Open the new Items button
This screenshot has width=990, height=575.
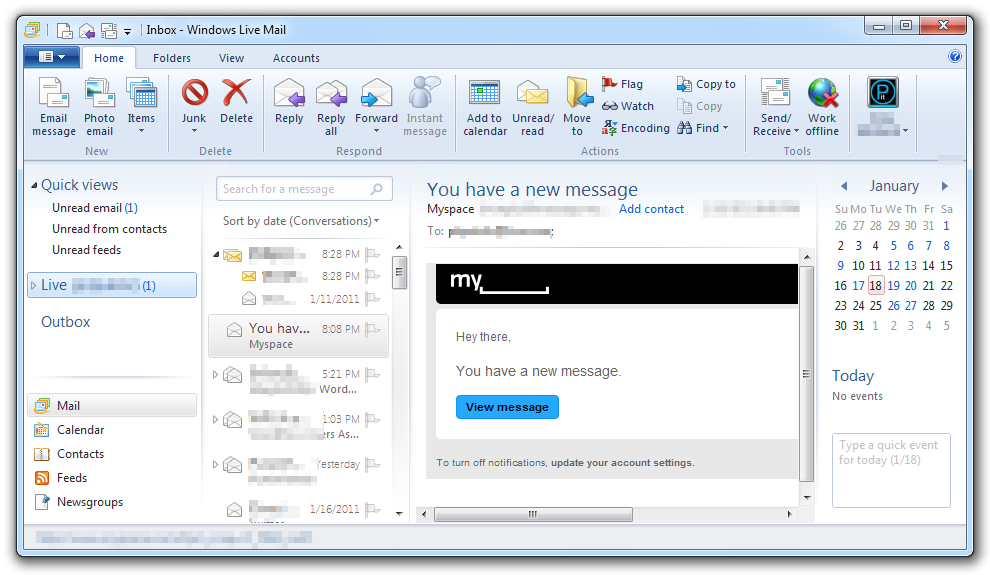(141, 106)
